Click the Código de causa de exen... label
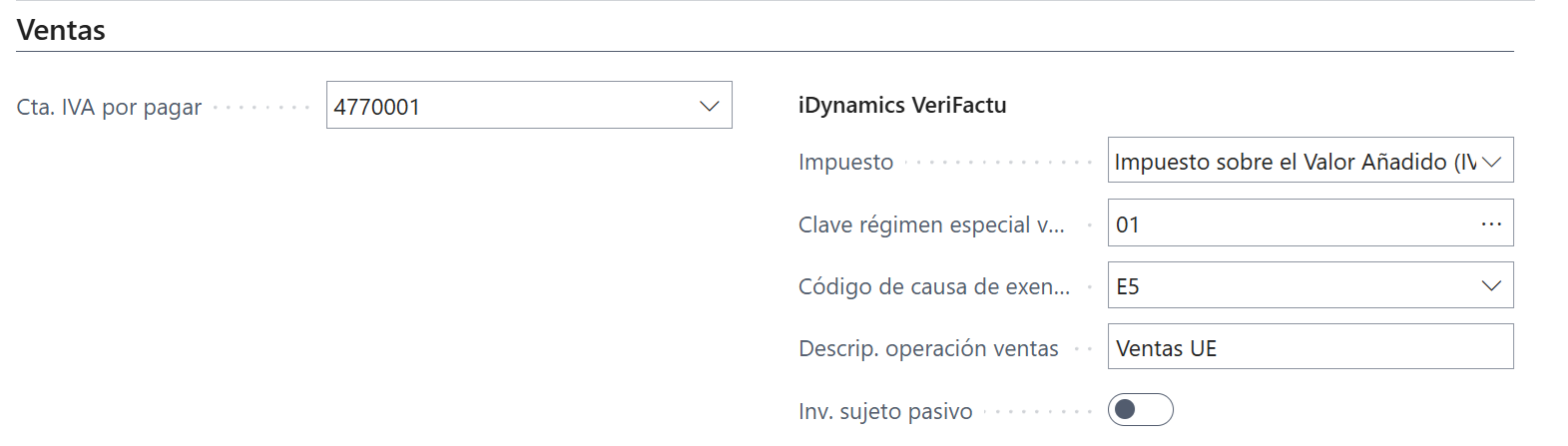 coord(933,287)
